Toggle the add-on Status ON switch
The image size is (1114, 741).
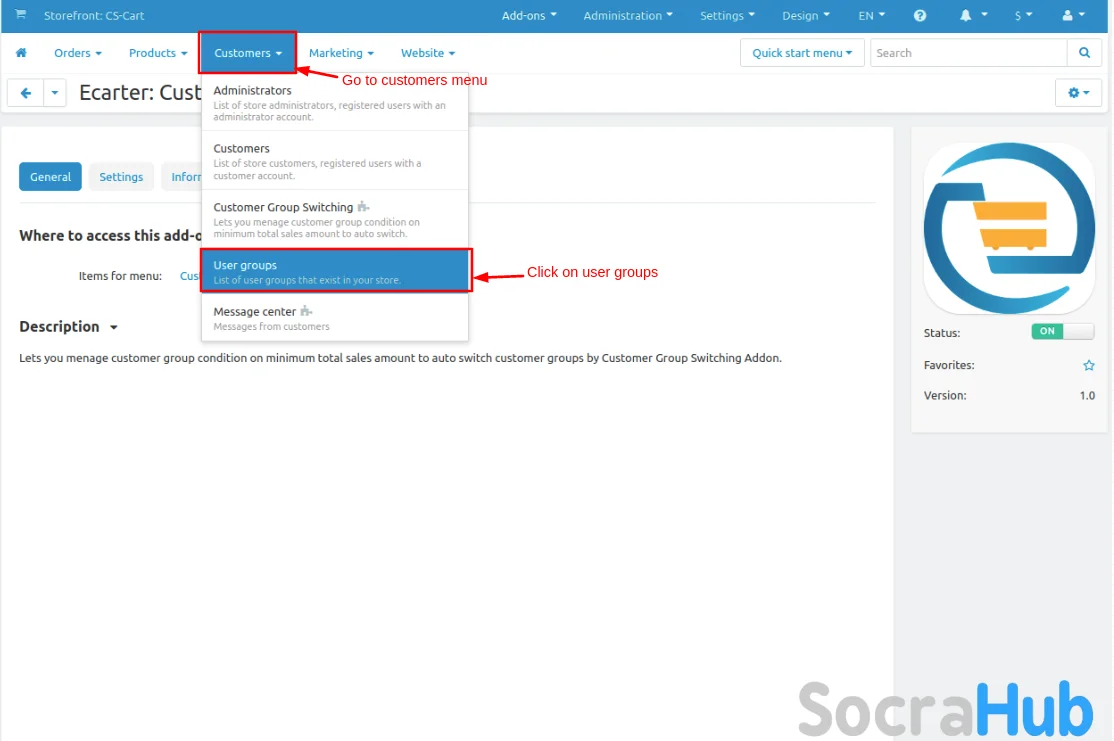point(1062,332)
